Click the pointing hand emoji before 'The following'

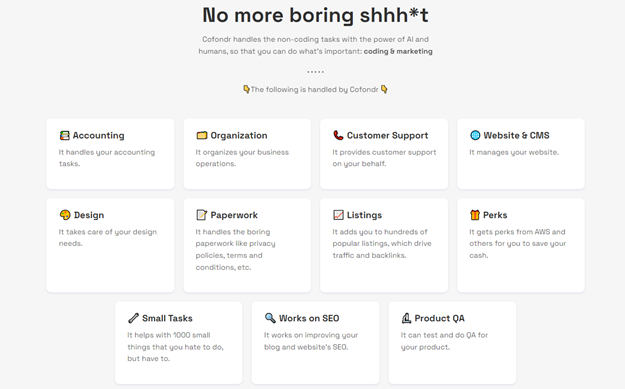pyautogui.click(x=246, y=89)
